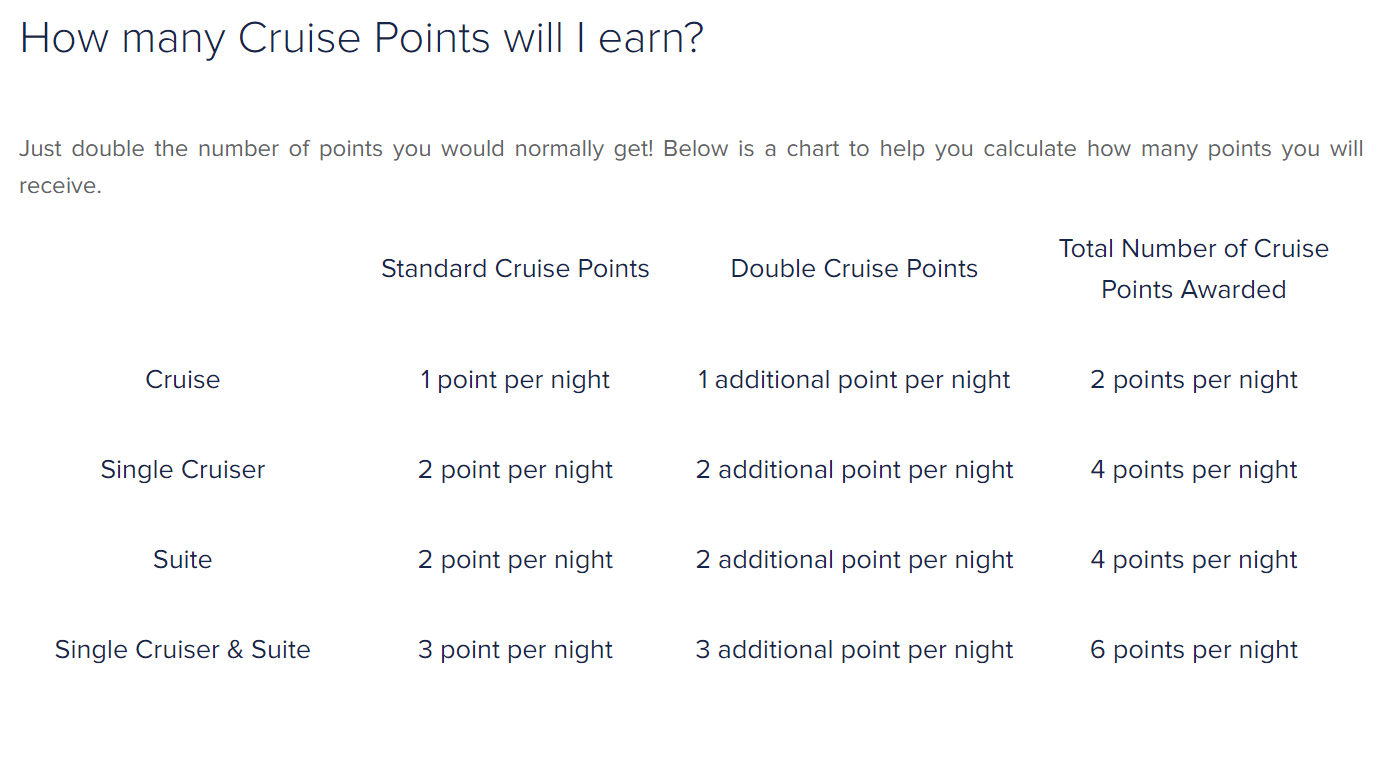Select the Double Cruise Points column header
Screen dimensions: 1386x779
[x=854, y=269]
